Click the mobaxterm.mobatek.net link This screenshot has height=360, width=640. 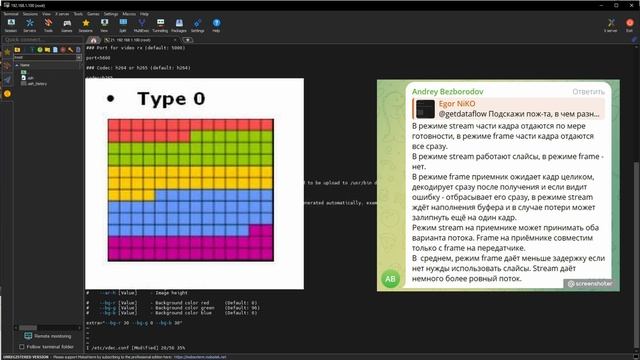[x=200, y=357]
